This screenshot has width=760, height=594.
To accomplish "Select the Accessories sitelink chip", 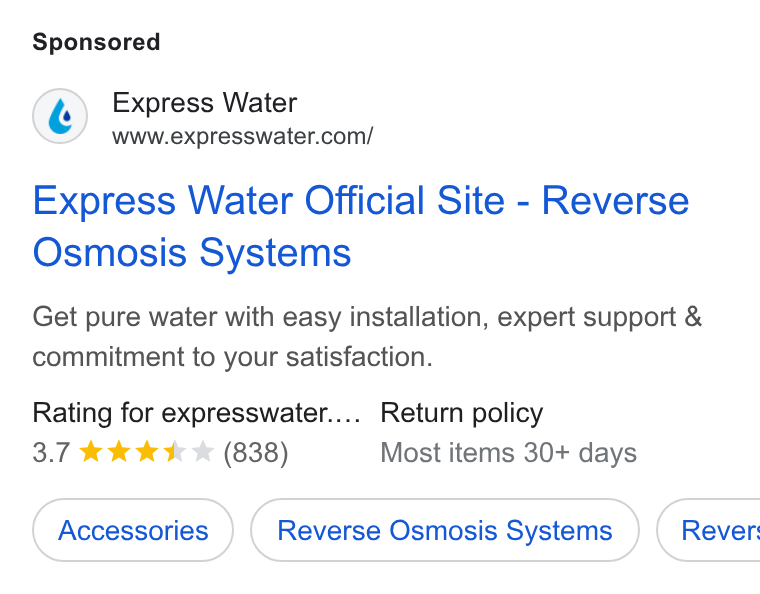I will tap(133, 530).
